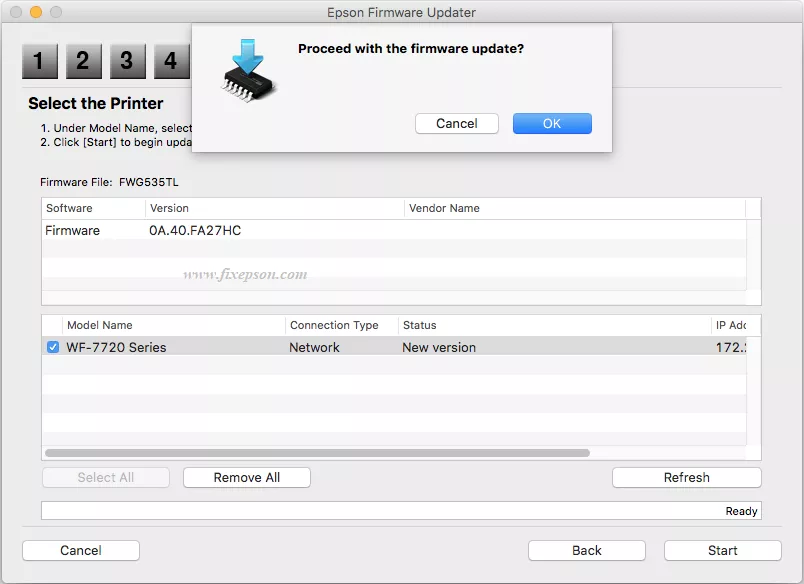The width and height of the screenshot is (804, 584).
Task: Click the step 3 indicator icon
Action: (x=126, y=62)
